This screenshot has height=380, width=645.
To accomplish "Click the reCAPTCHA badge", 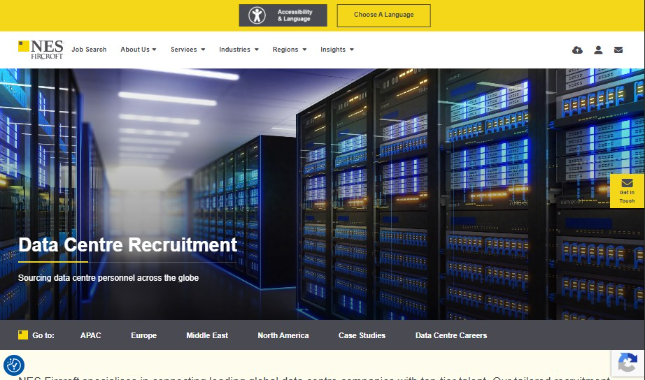I will 627,364.
